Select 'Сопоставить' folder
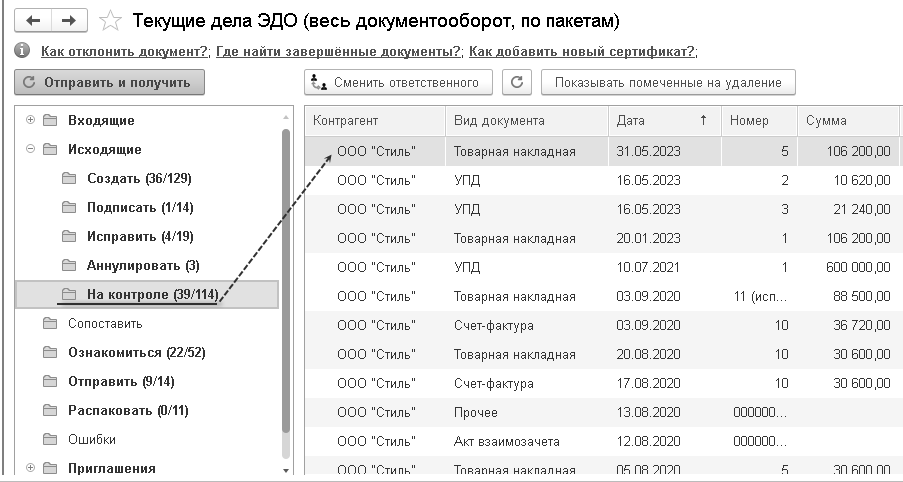Screen dimensions: 903x482 point(105,323)
